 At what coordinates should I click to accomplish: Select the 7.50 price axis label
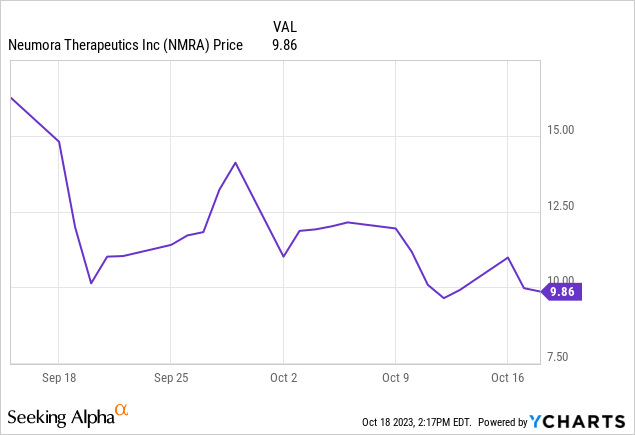[x=563, y=357]
